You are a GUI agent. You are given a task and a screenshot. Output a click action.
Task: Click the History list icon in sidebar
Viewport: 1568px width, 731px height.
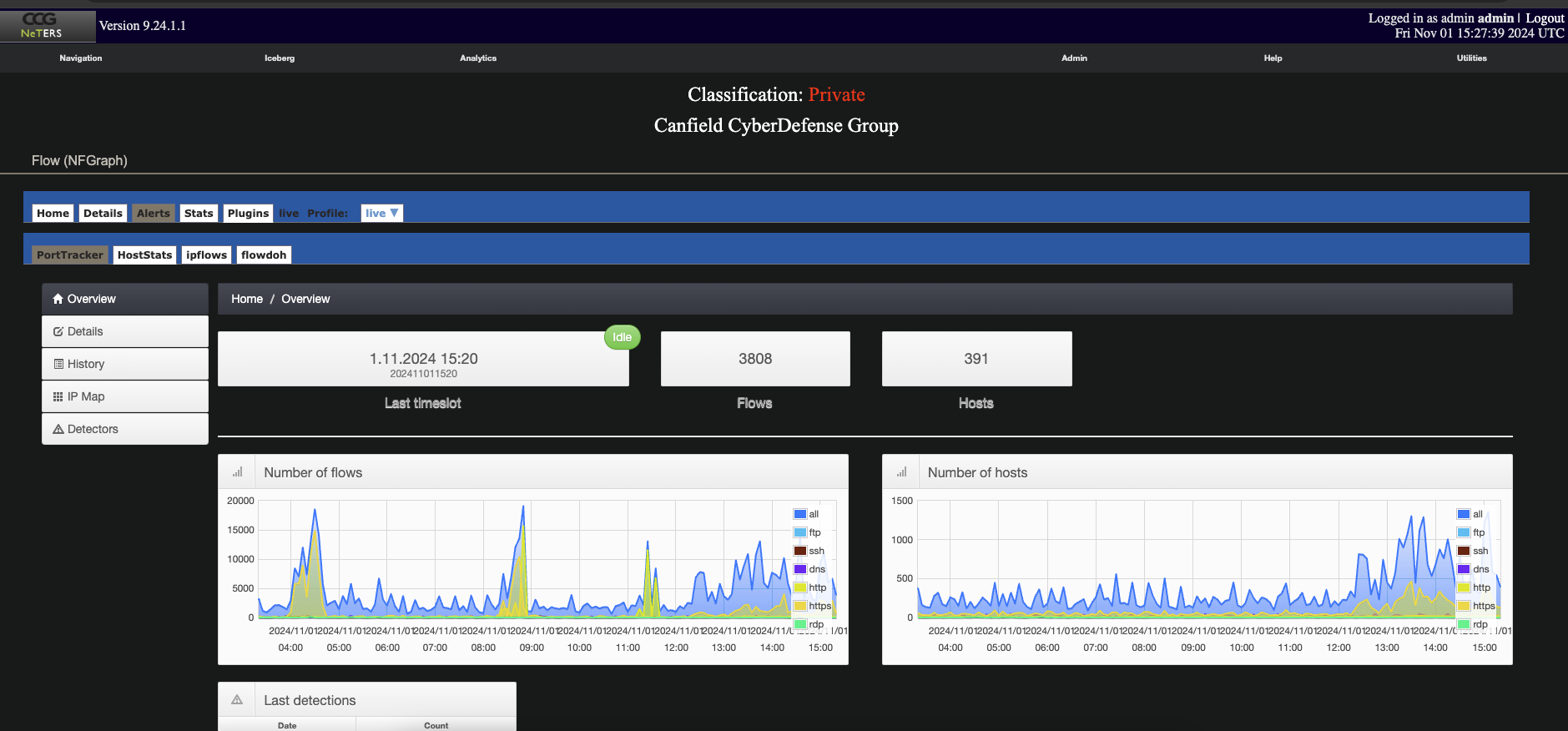(58, 364)
